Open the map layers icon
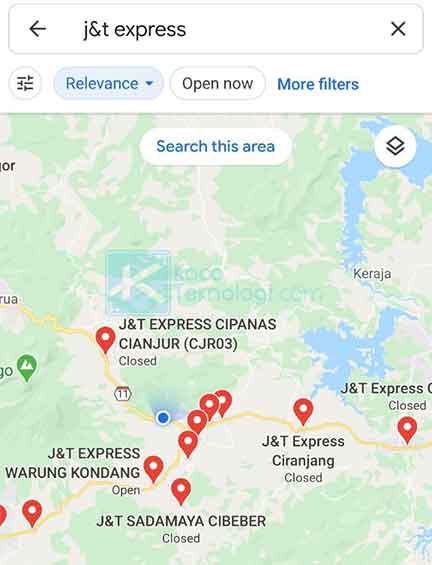The width and height of the screenshot is (432, 565). pos(395,146)
